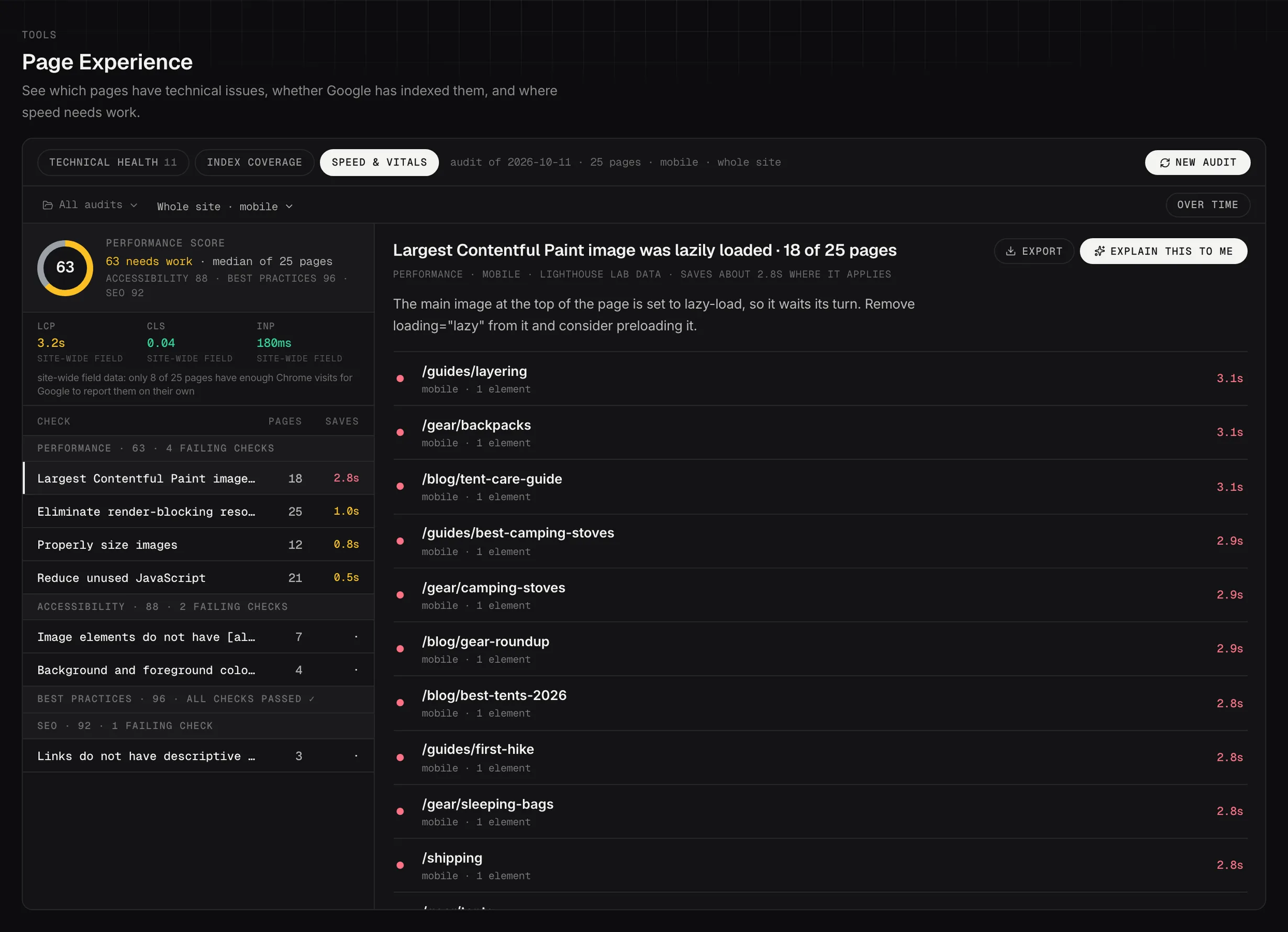Viewport: 1288px width, 932px height.
Task: Click the refresh icon in New Audit
Action: click(x=1165, y=163)
